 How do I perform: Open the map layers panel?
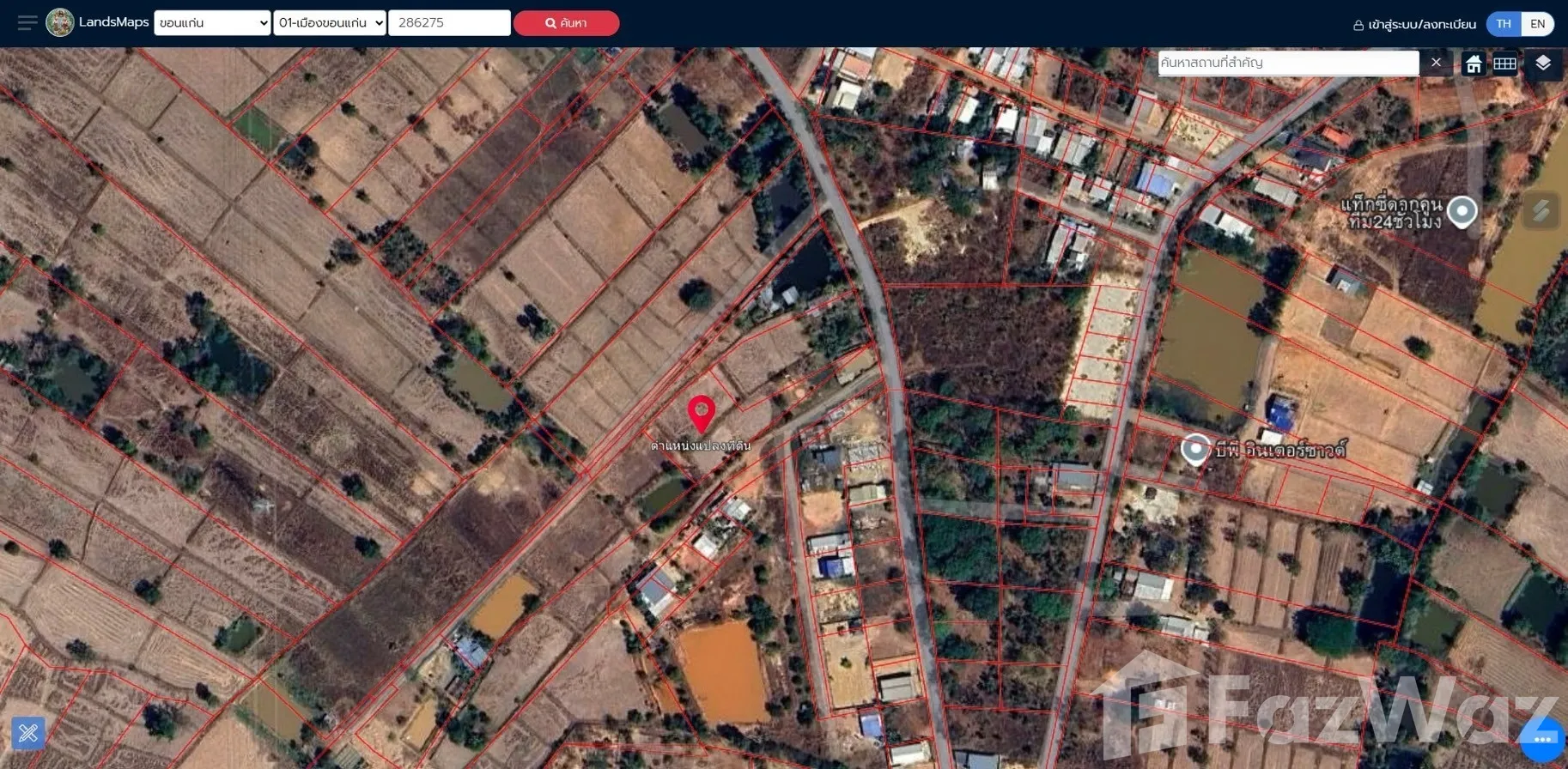(x=1543, y=64)
